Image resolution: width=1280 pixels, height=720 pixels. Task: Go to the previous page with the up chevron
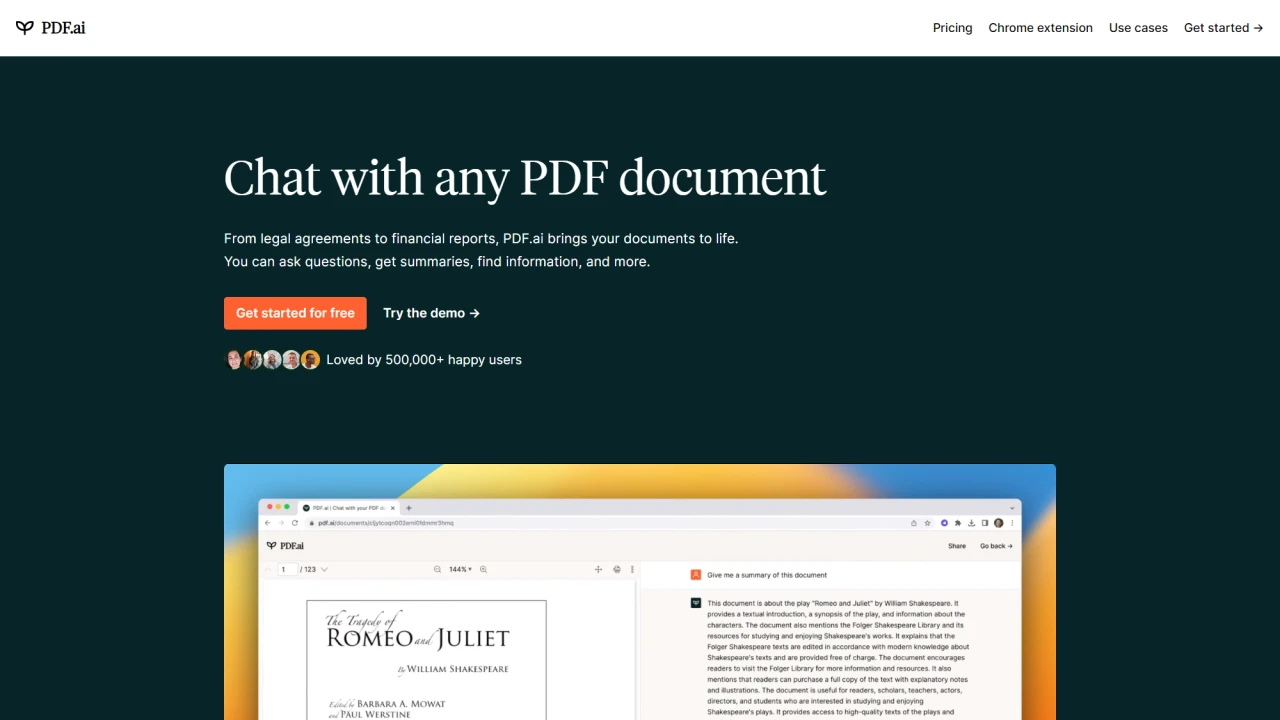pos(268,569)
